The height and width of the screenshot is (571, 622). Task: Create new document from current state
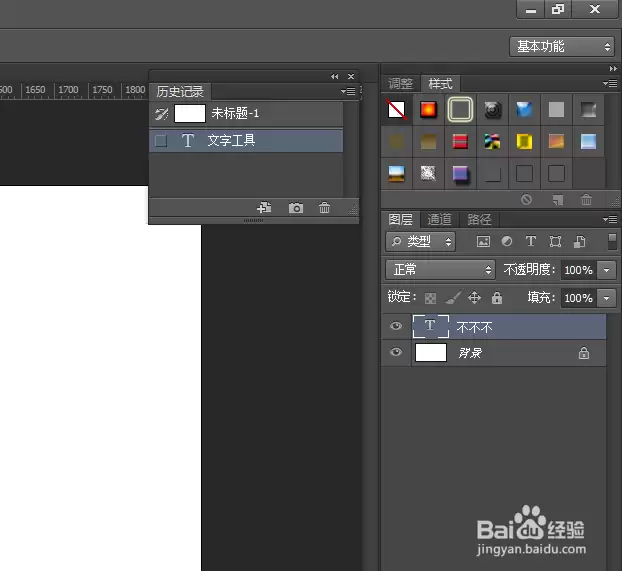tap(264, 208)
